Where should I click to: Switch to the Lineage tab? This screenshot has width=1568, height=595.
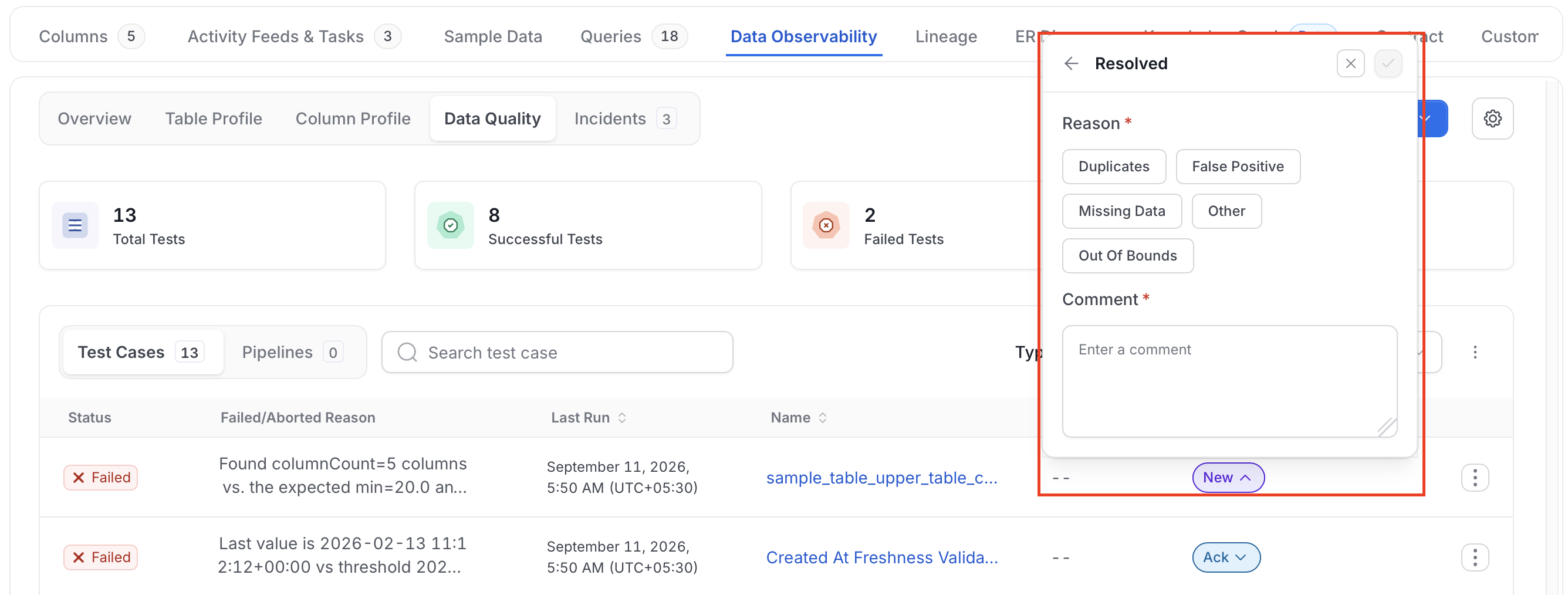coord(945,36)
